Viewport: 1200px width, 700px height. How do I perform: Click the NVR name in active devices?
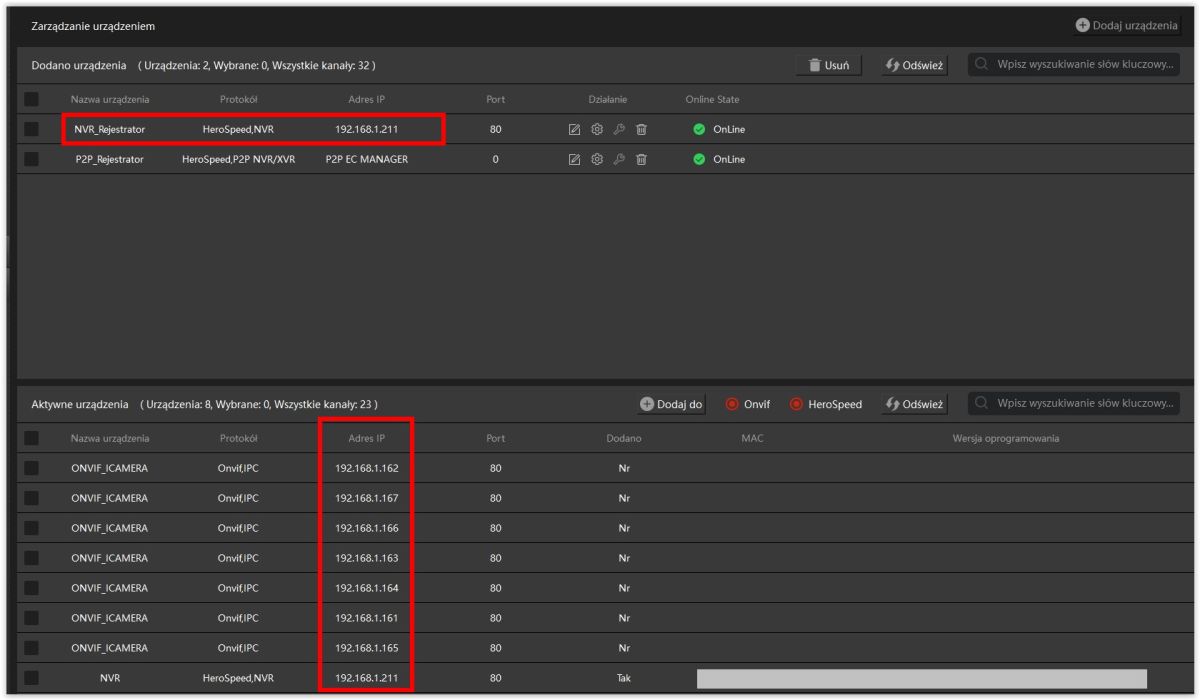[x=110, y=679]
